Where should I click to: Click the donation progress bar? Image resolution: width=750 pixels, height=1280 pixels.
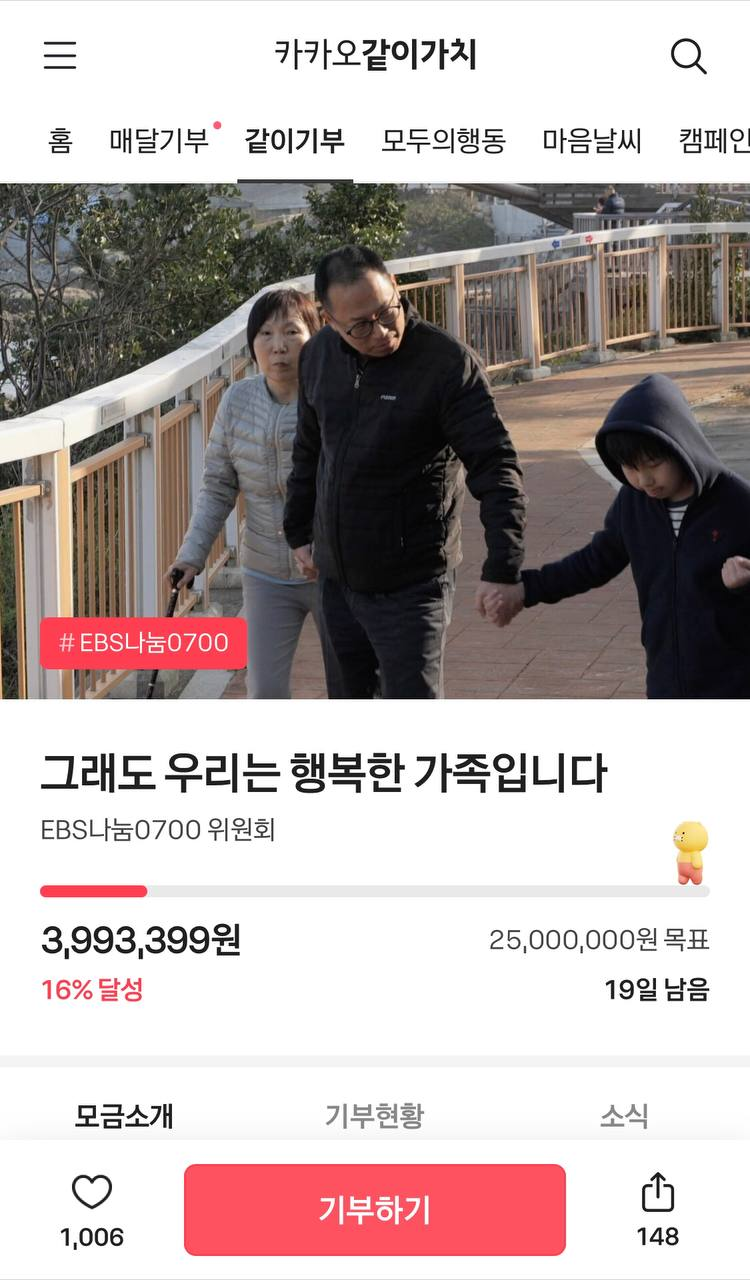pyautogui.click(x=375, y=891)
